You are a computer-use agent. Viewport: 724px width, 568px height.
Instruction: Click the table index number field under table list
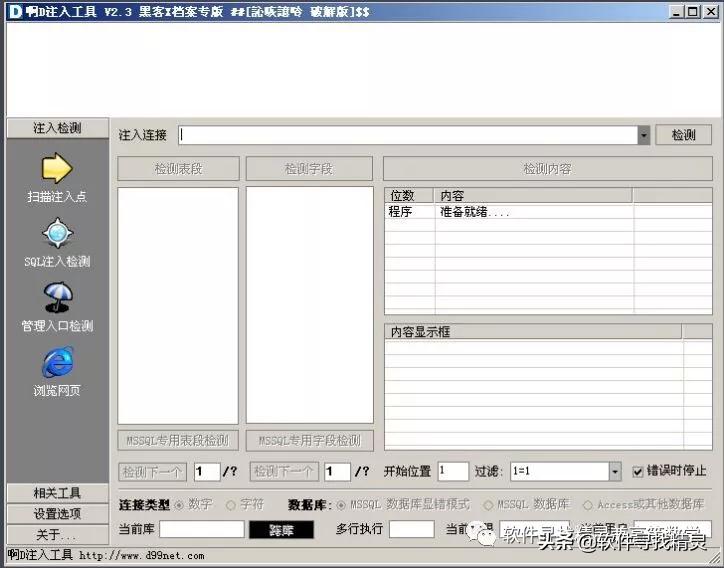click(206, 471)
